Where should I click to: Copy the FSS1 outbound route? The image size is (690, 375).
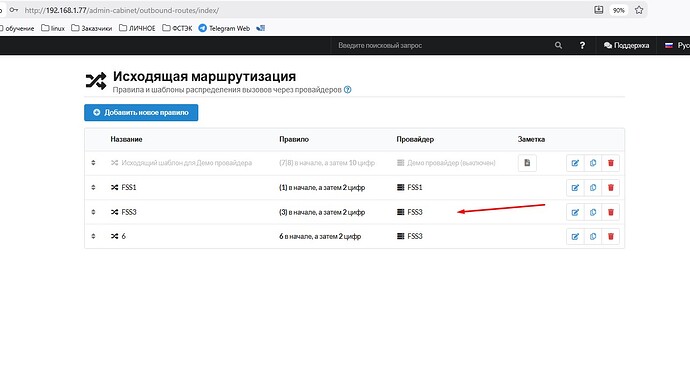coord(593,188)
